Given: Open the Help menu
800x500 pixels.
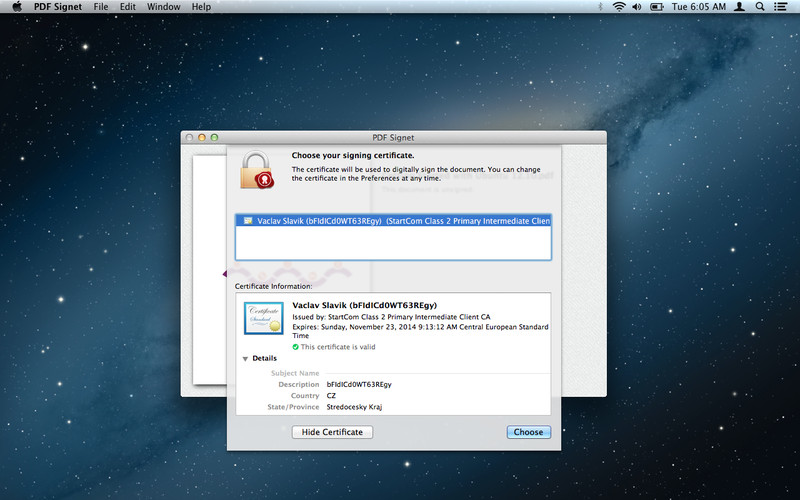Looking at the screenshot, I should [201, 7].
